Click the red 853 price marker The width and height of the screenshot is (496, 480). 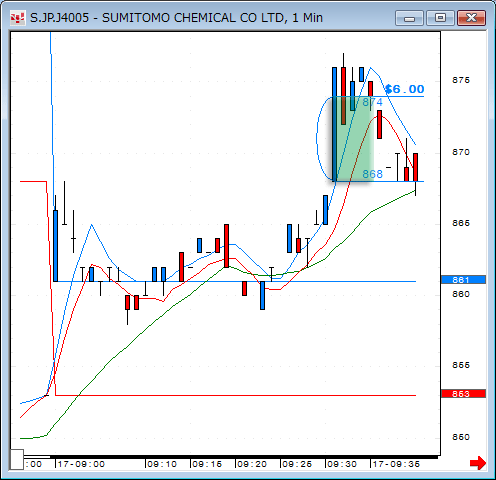point(463,393)
